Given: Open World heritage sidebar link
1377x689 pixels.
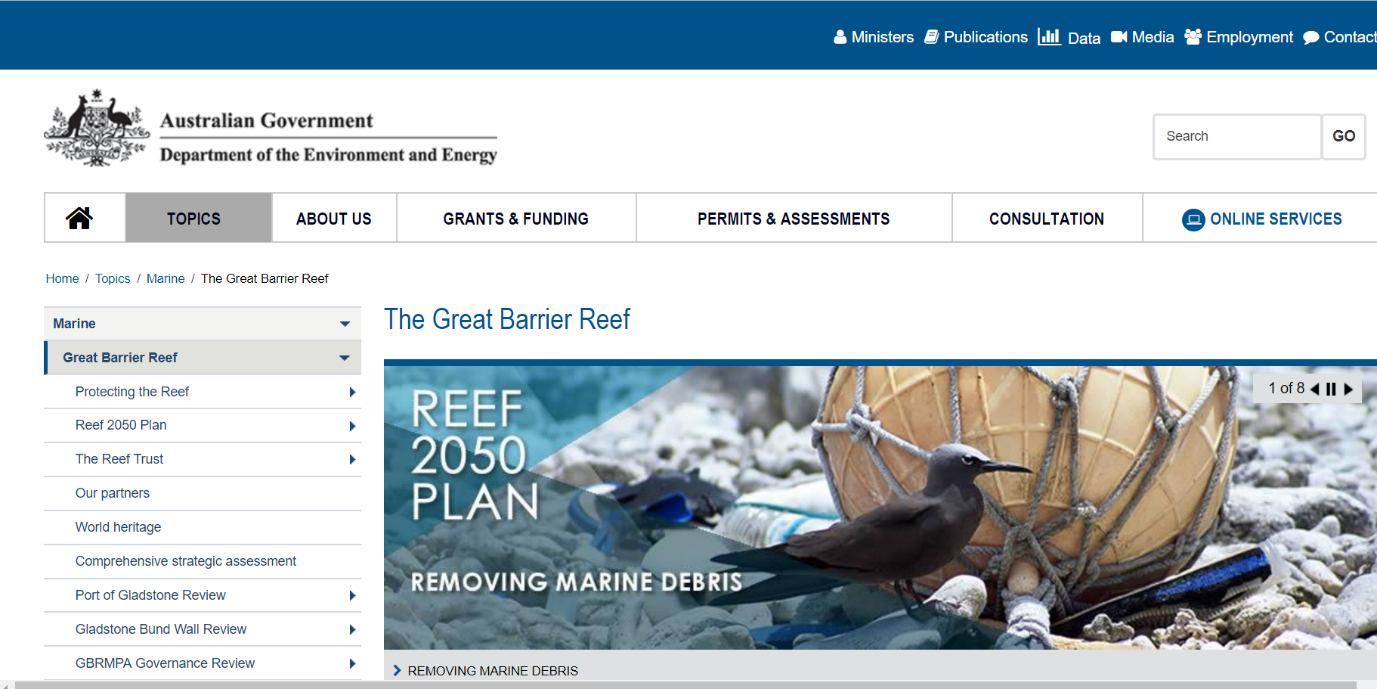Looking at the screenshot, I should 118,527.
